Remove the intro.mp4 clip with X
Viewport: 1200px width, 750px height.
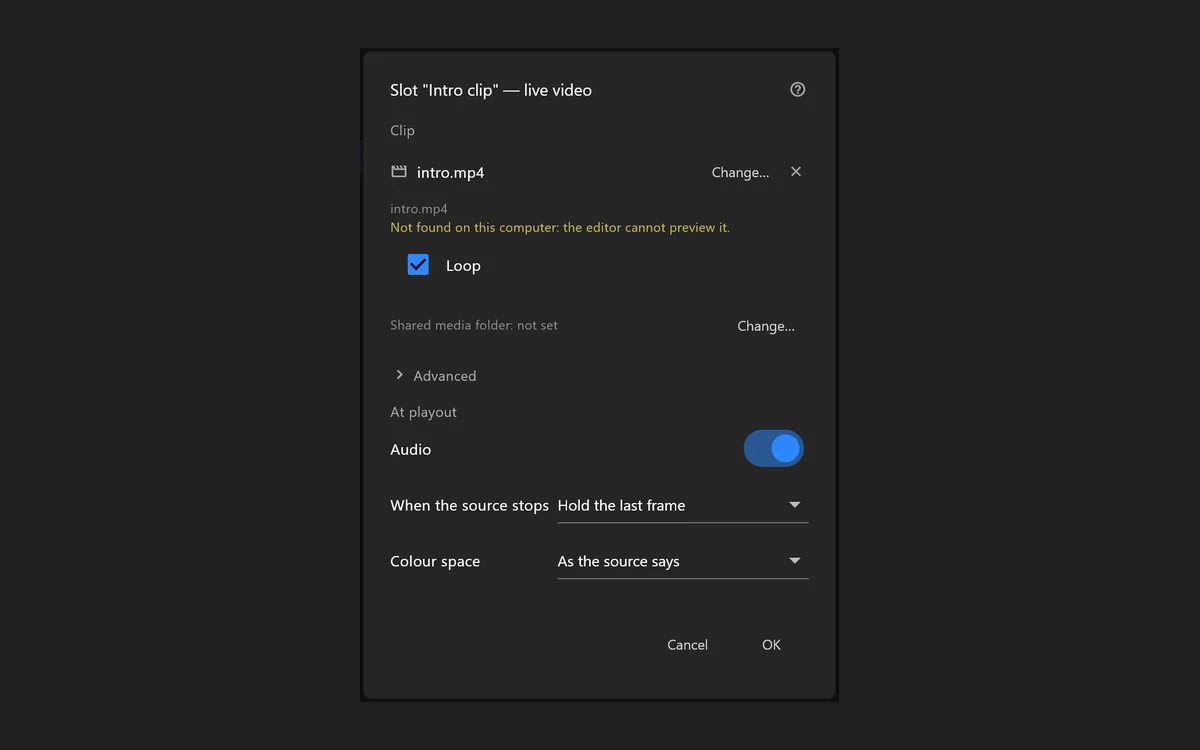click(x=796, y=172)
